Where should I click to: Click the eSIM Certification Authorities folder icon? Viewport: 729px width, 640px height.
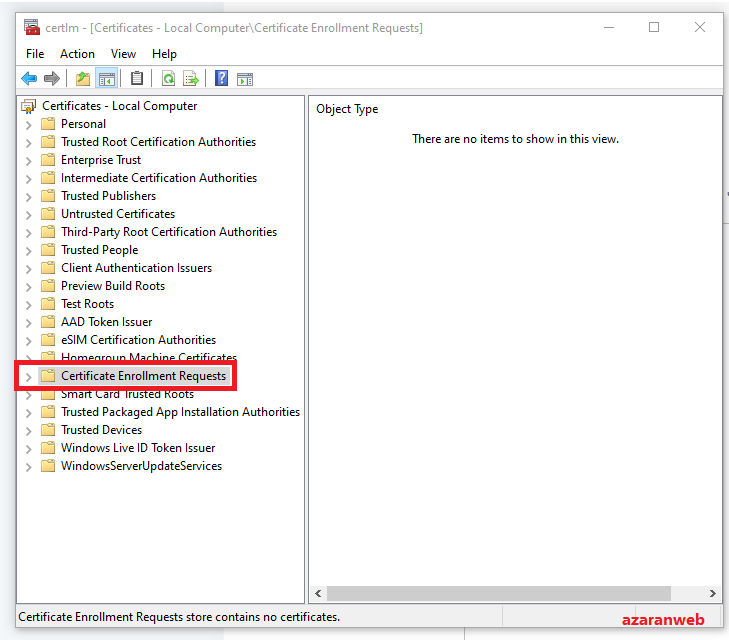click(48, 340)
